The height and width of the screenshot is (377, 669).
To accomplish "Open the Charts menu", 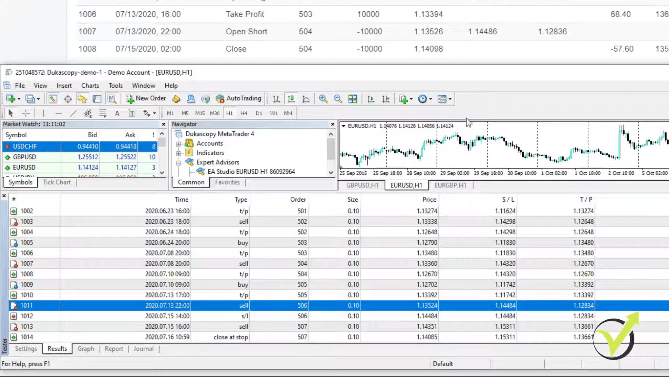I will 90,85.
